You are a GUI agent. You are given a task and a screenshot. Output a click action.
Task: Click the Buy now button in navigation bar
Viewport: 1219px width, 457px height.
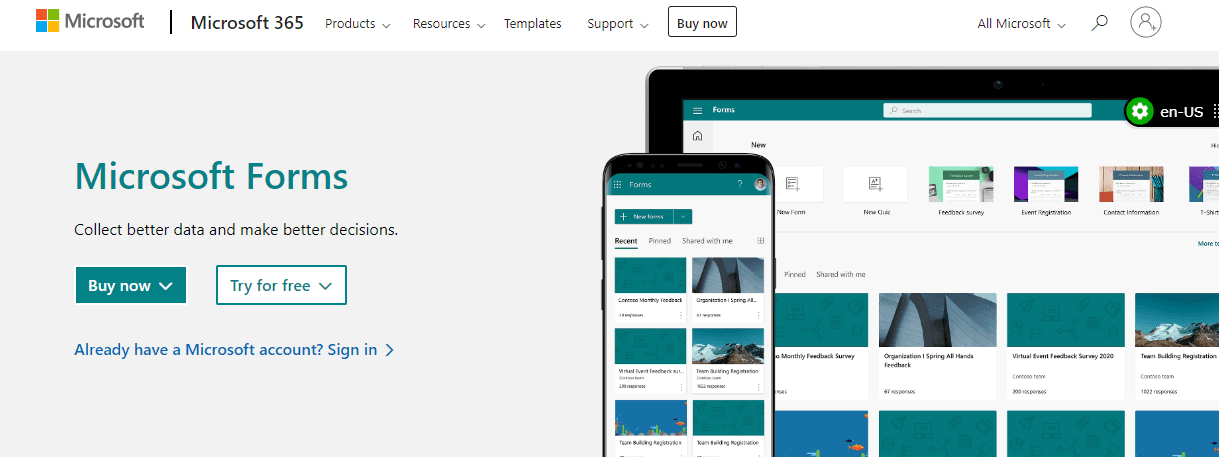702,22
